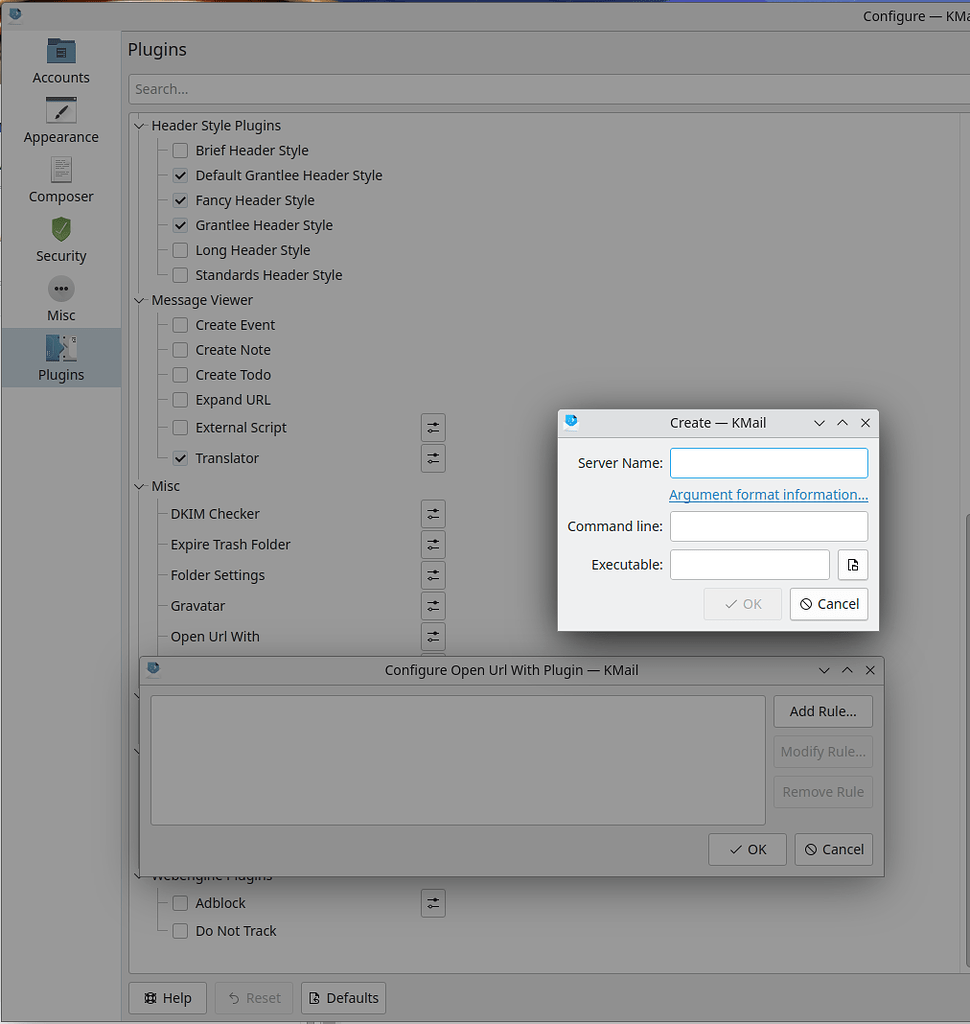Open the Composer settings page
Screen dimensions: 970x1024
pos(61,180)
